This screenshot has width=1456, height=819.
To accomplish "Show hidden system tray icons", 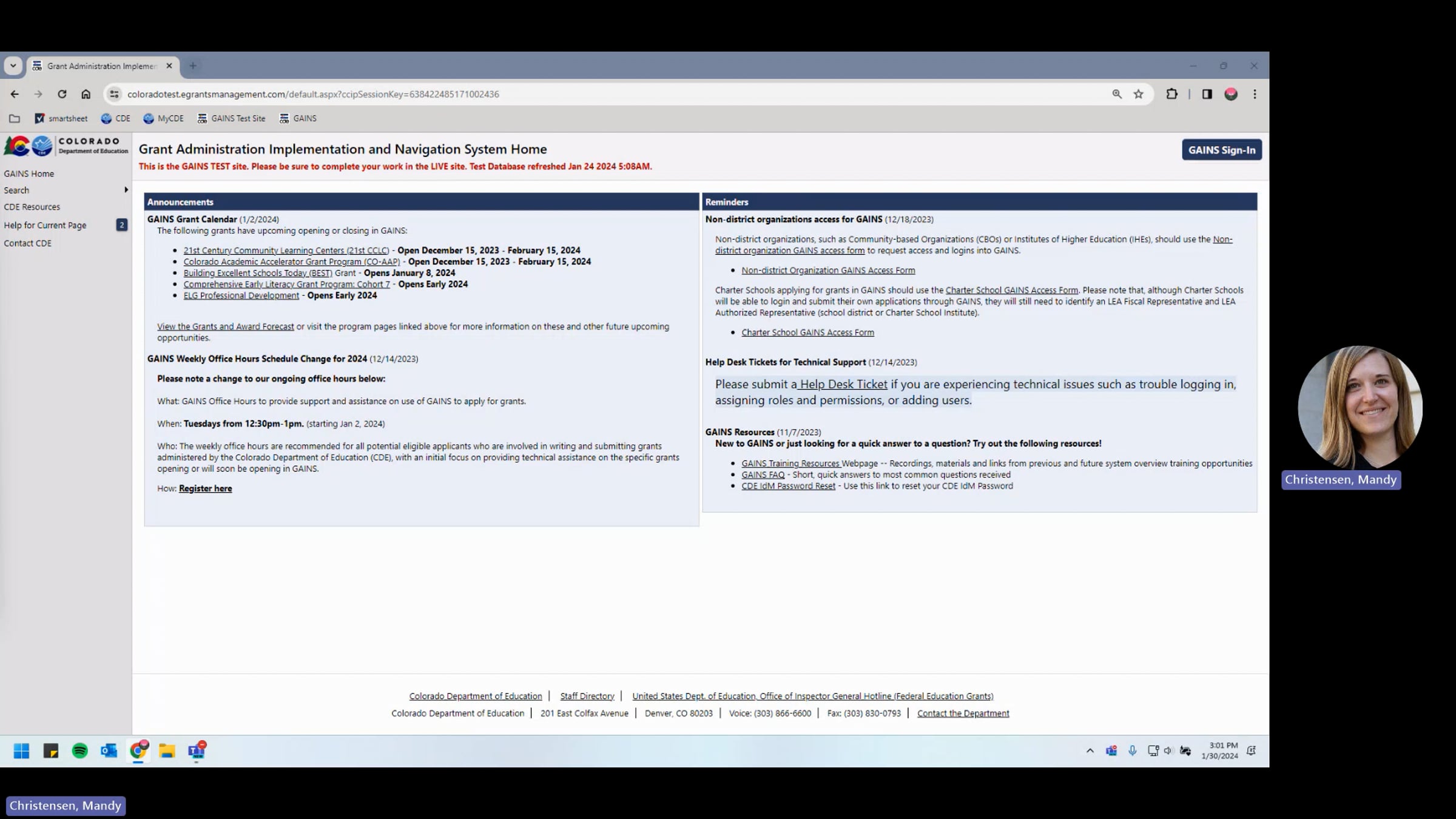I will 1090,751.
